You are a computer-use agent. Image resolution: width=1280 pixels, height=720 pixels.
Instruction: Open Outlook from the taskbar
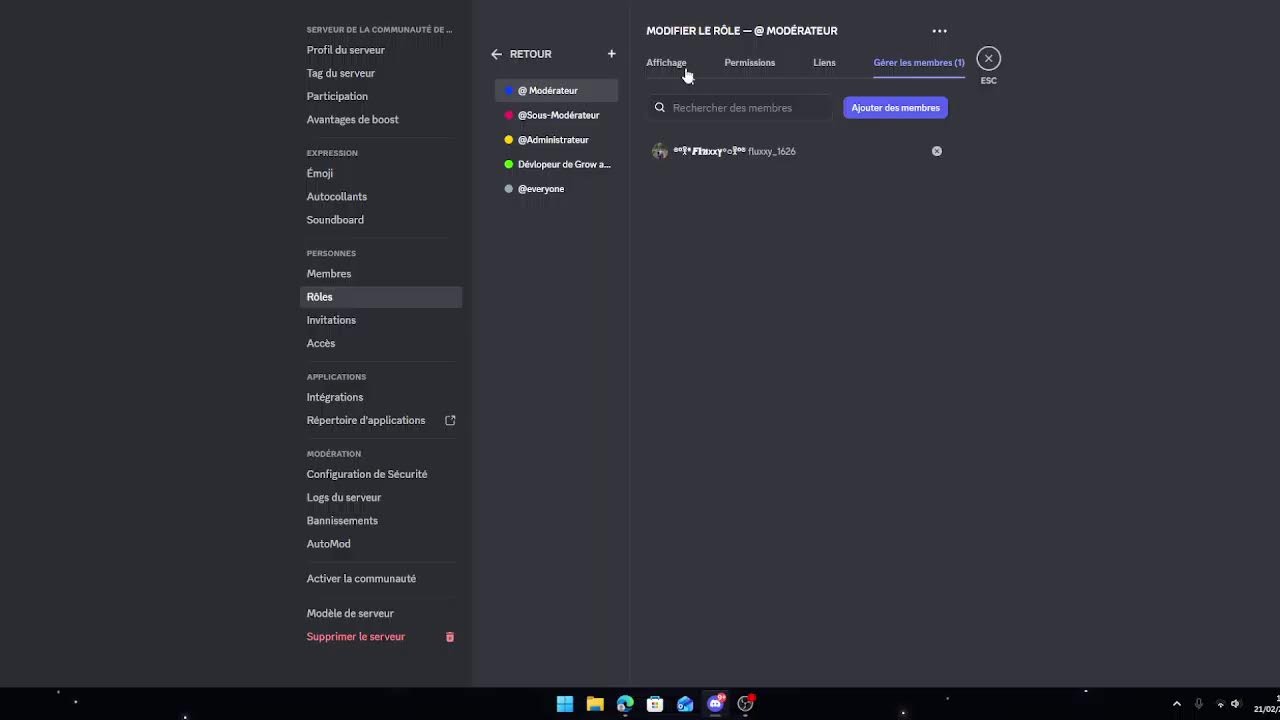tap(685, 704)
